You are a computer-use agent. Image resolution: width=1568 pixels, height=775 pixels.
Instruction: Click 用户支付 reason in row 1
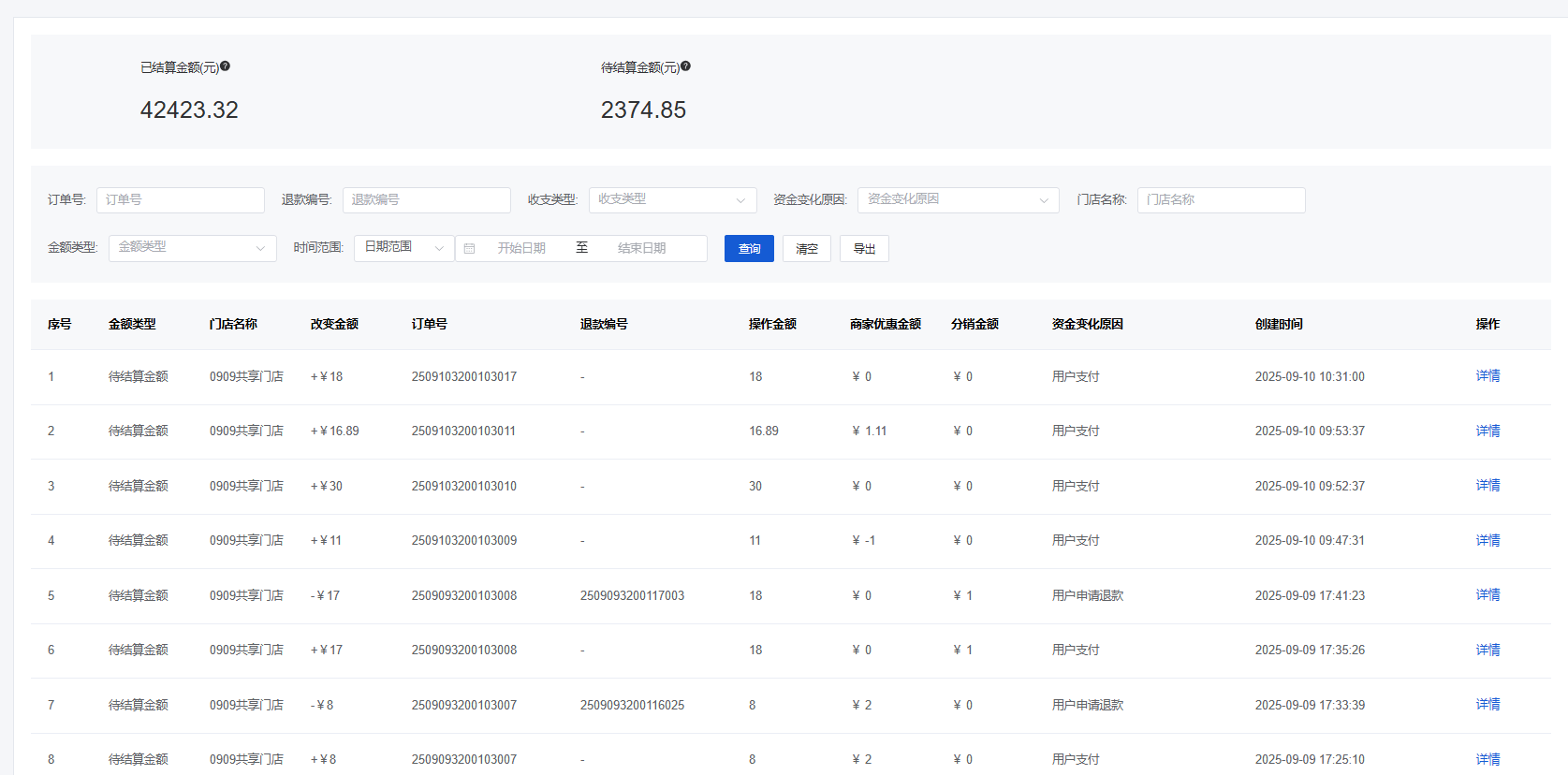click(x=1076, y=376)
